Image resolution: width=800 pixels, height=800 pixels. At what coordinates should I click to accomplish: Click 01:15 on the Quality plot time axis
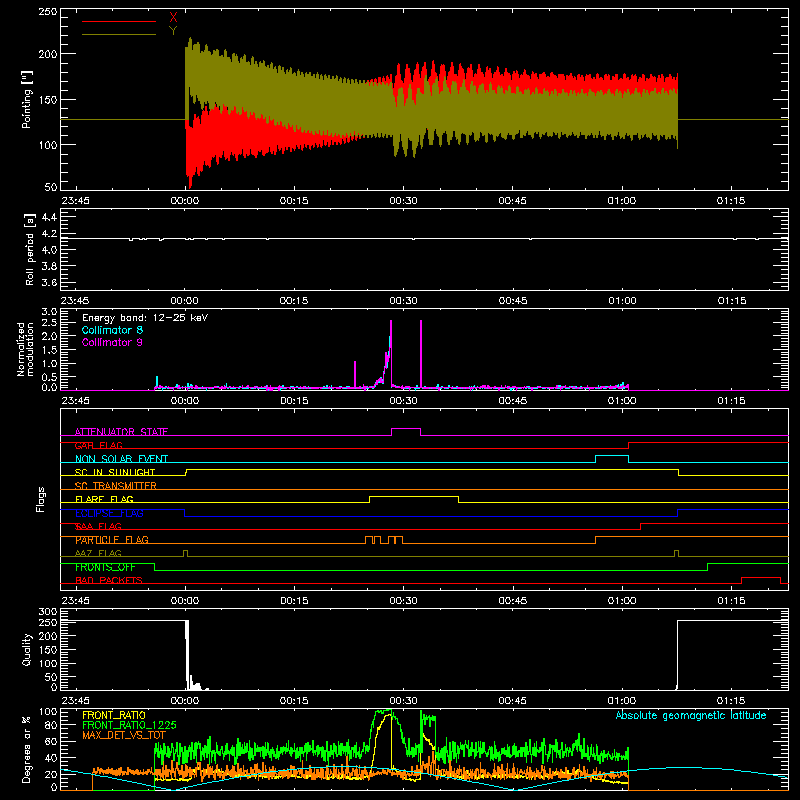(x=731, y=701)
